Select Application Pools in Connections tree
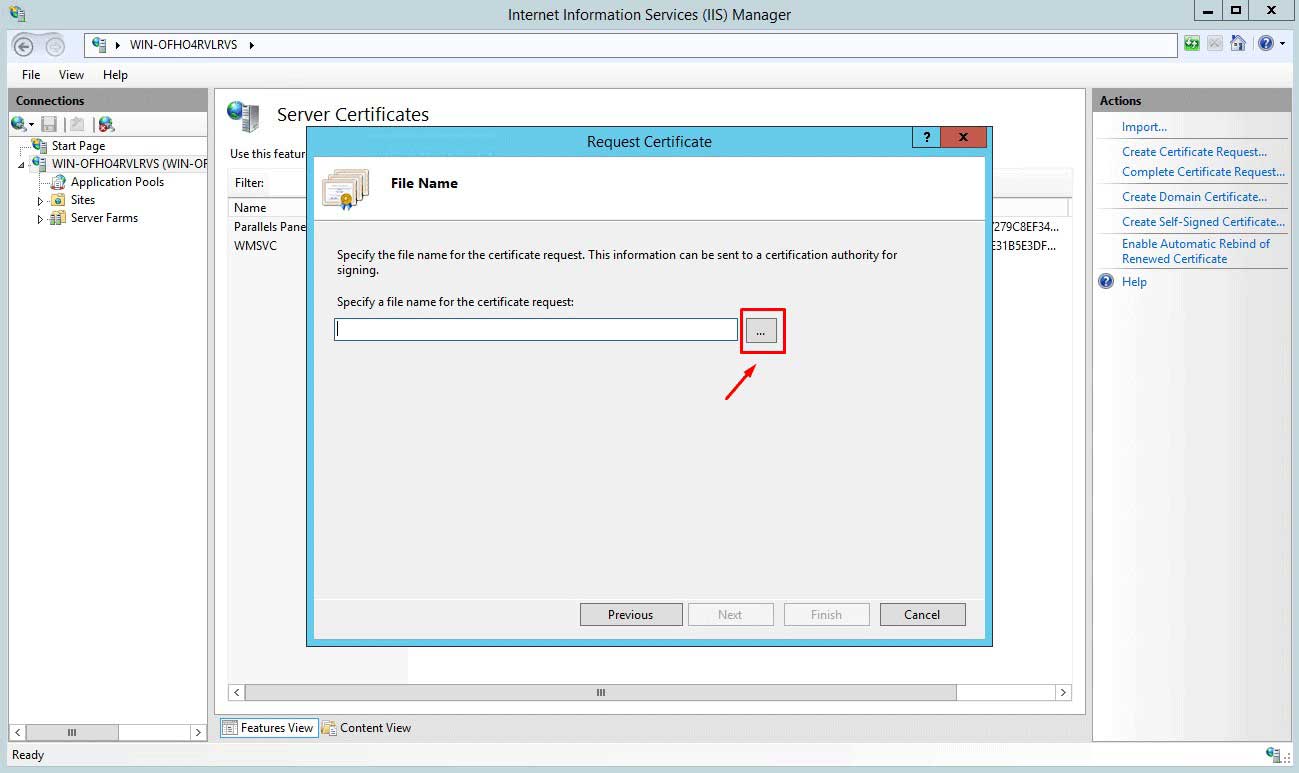 coord(117,182)
